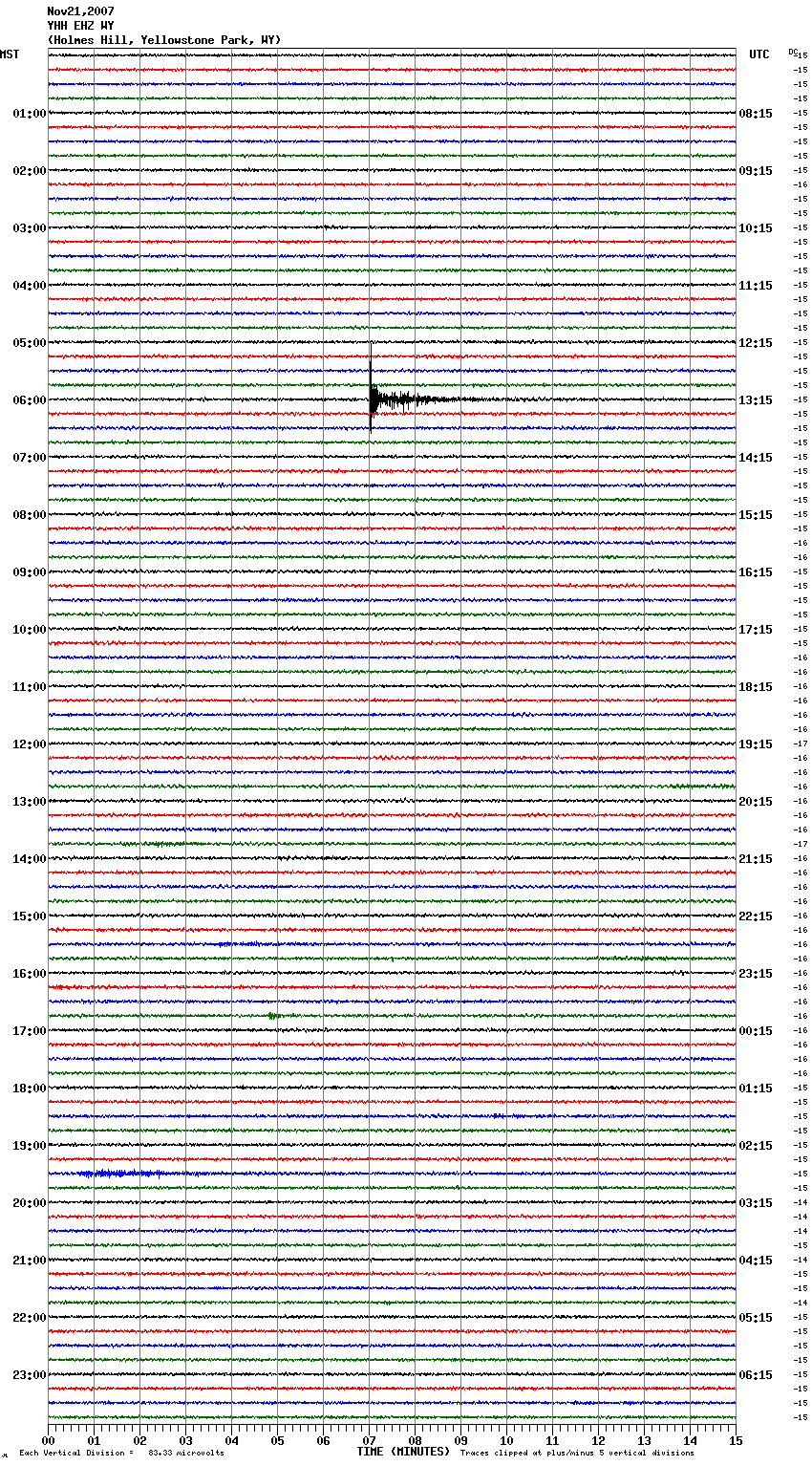
Task: Pick the 15:00 MST time label
Action: [29, 916]
